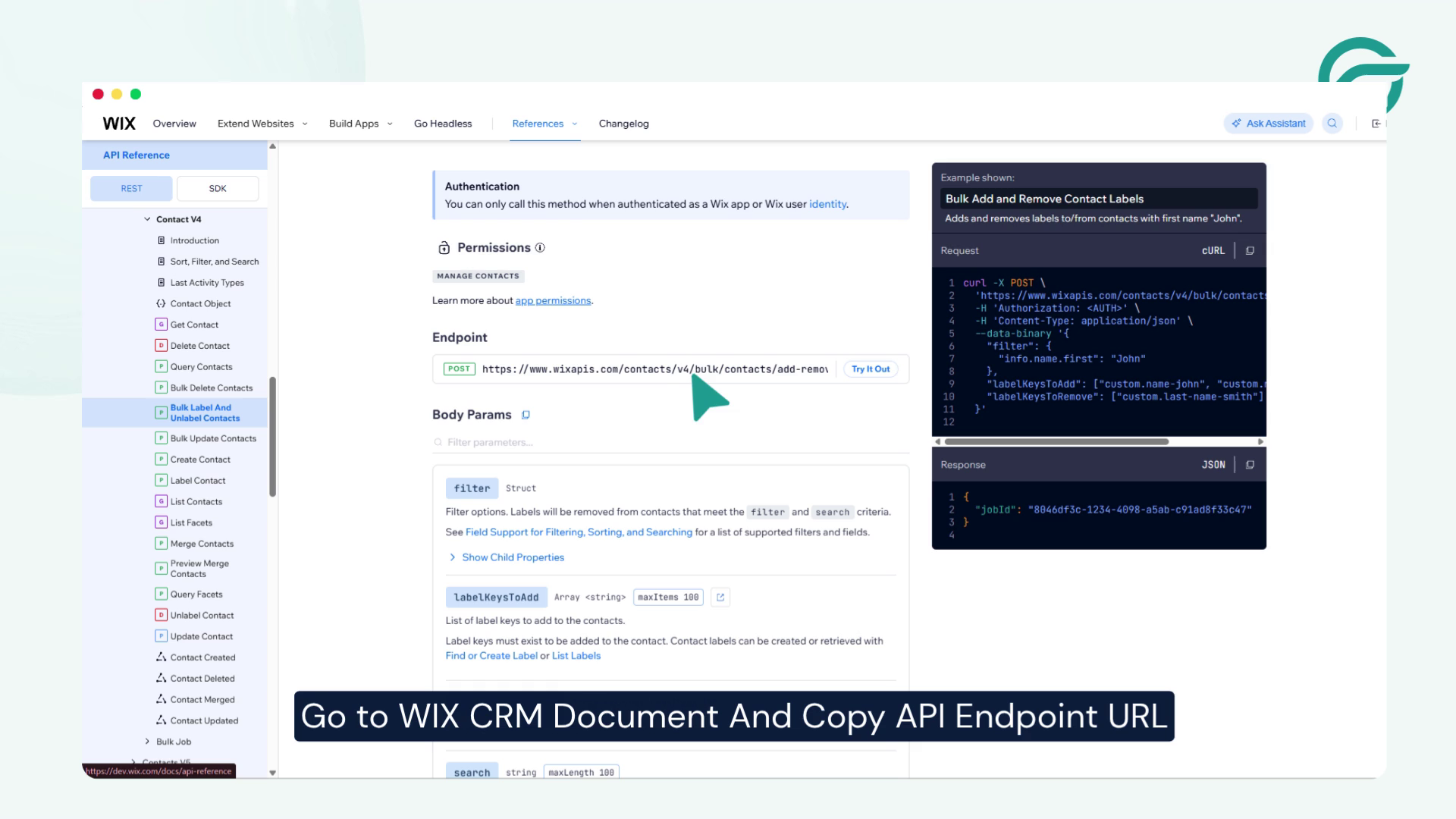
Task: Click Ask Assistant button
Action: tap(1269, 124)
